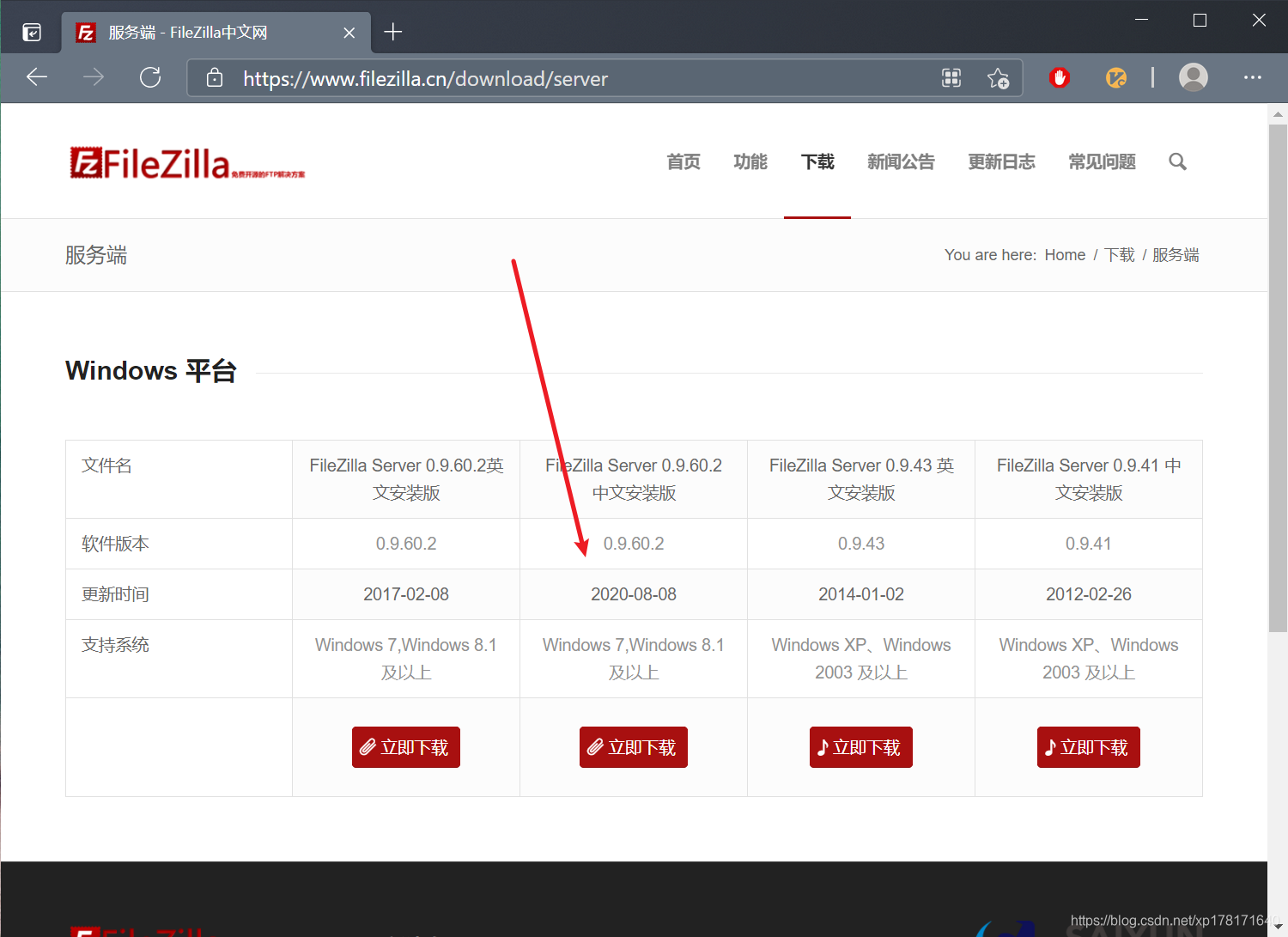Add page to favorites via the star icon
The image size is (1288, 937).
(x=999, y=77)
